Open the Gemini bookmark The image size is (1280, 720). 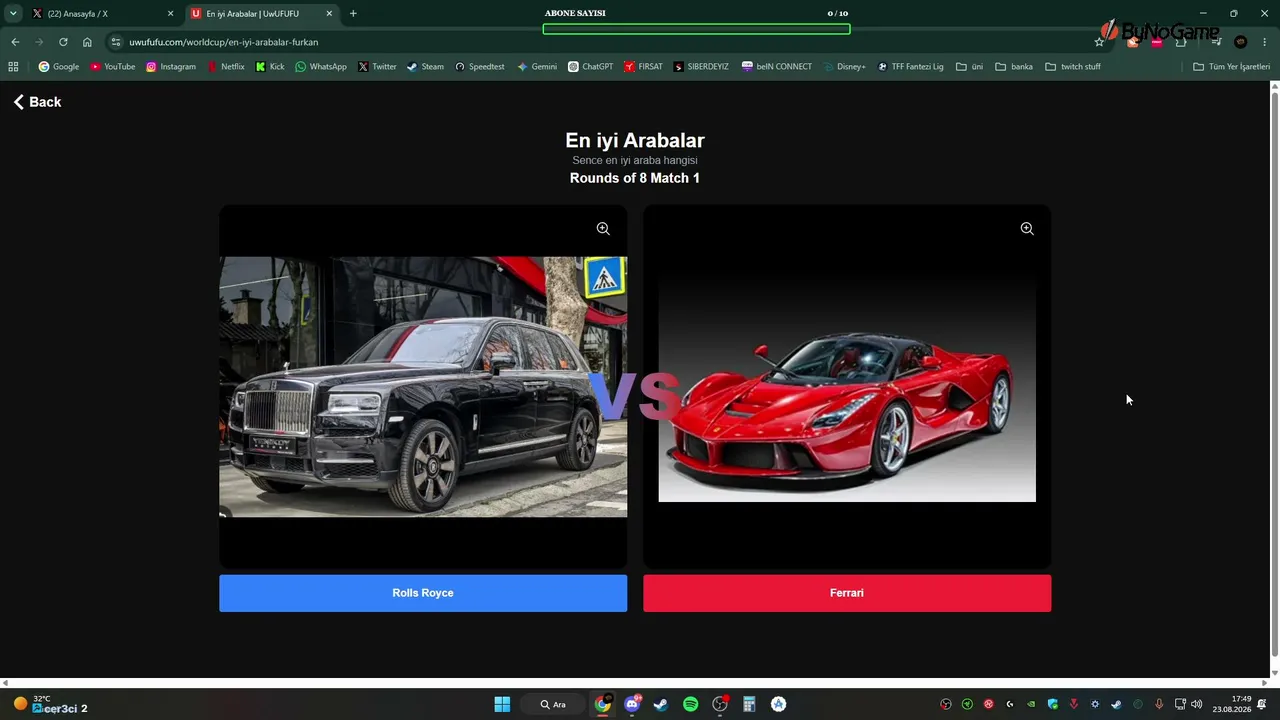(x=537, y=67)
